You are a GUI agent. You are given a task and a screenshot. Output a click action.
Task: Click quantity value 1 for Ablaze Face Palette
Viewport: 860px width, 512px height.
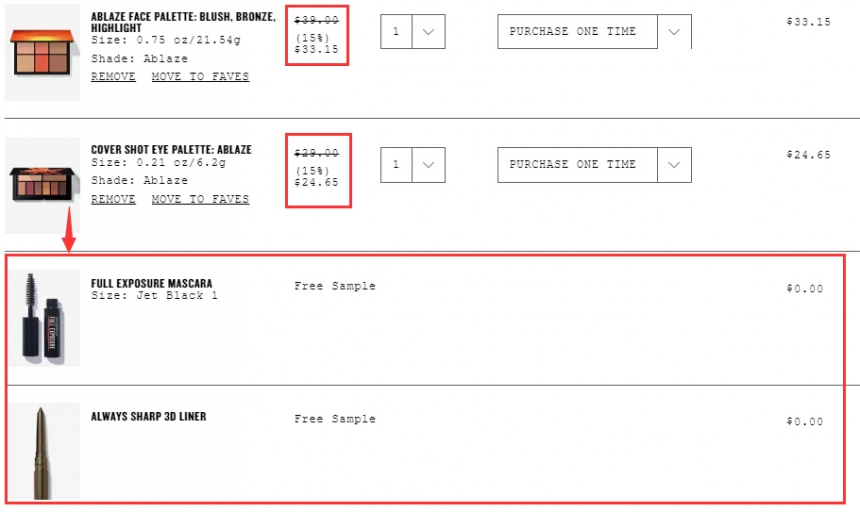click(x=396, y=32)
